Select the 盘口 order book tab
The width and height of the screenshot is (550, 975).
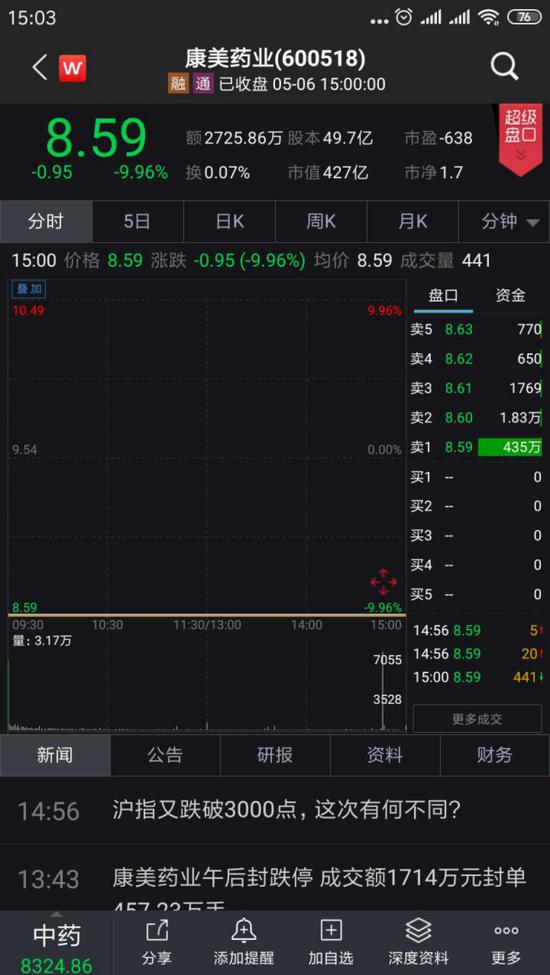[443, 295]
